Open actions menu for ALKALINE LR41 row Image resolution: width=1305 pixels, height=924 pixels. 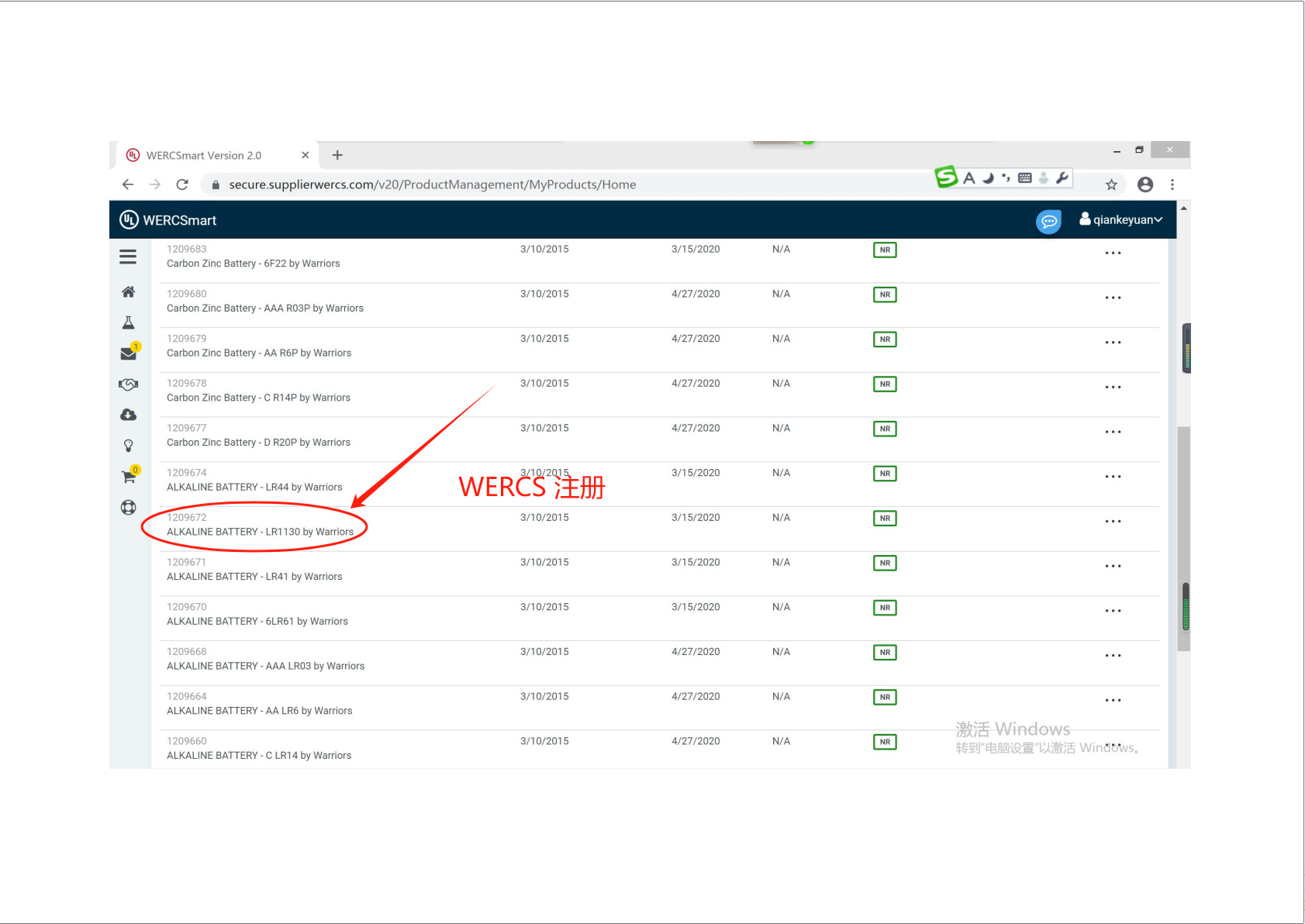[1113, 566]
